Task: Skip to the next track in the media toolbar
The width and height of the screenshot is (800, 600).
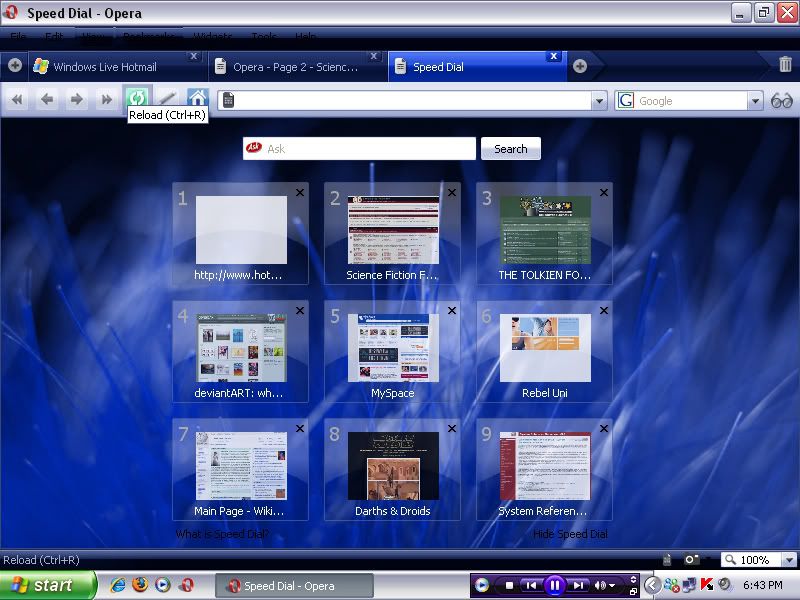Action: point(578,585)
